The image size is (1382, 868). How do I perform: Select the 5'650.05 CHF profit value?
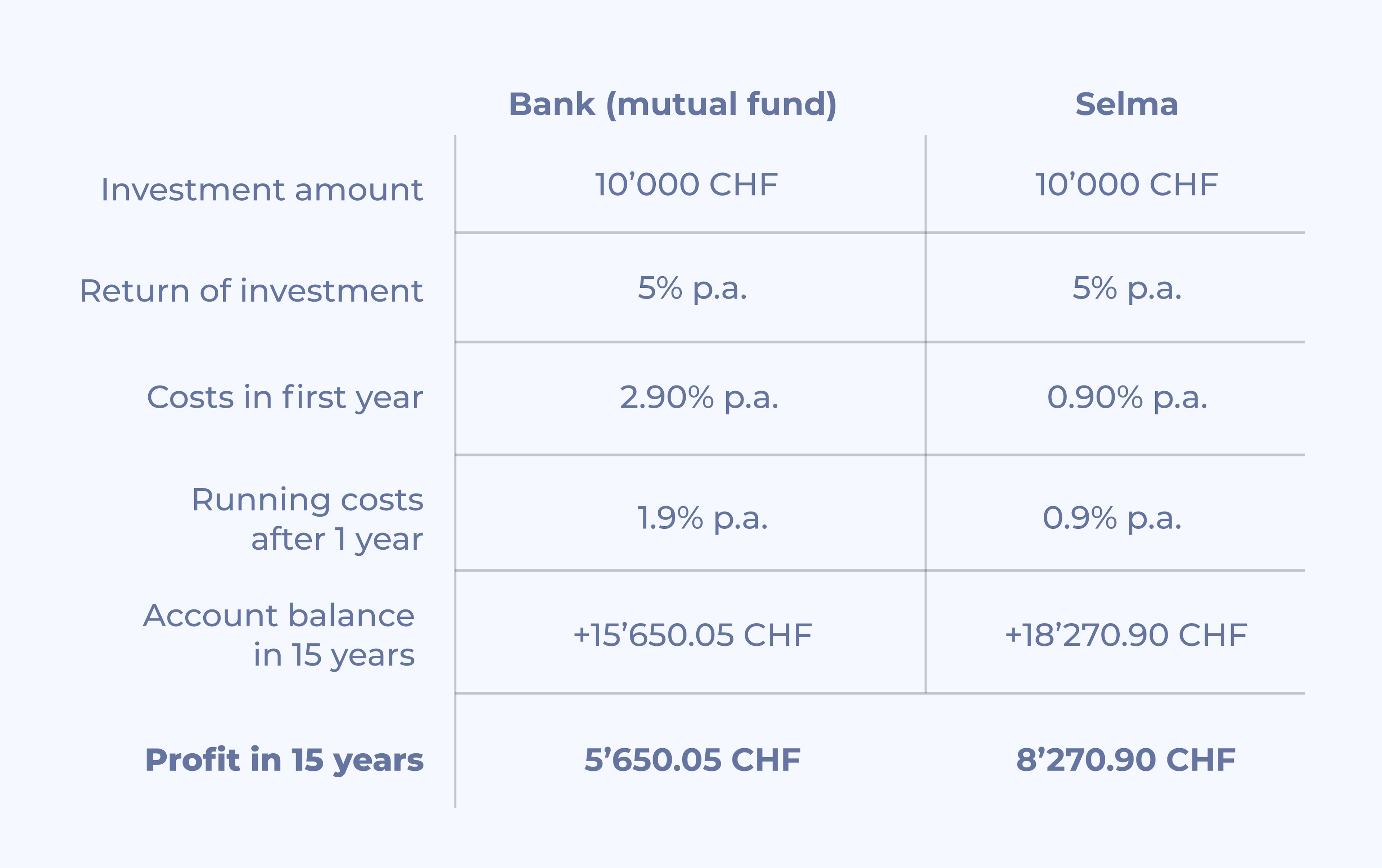[x=693, y=760]
